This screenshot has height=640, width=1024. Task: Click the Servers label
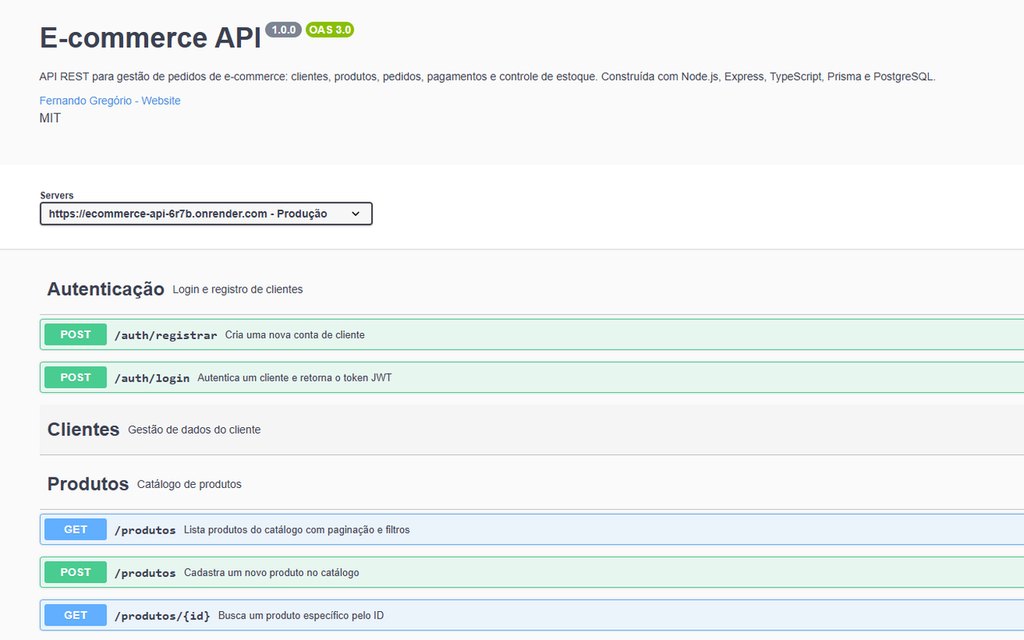click(57, 195)
